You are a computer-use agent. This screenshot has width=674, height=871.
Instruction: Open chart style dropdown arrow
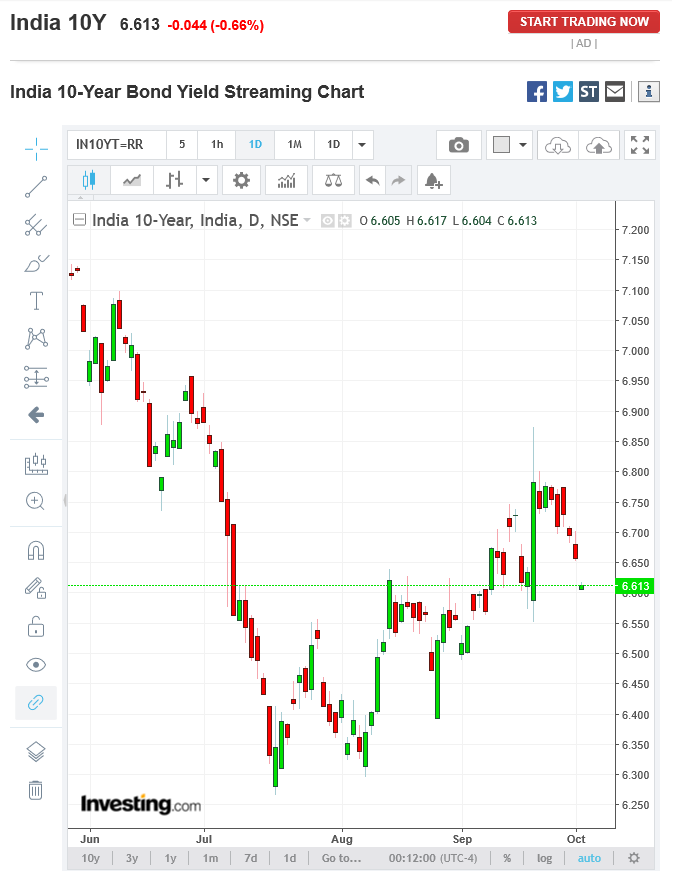[206, 180]
